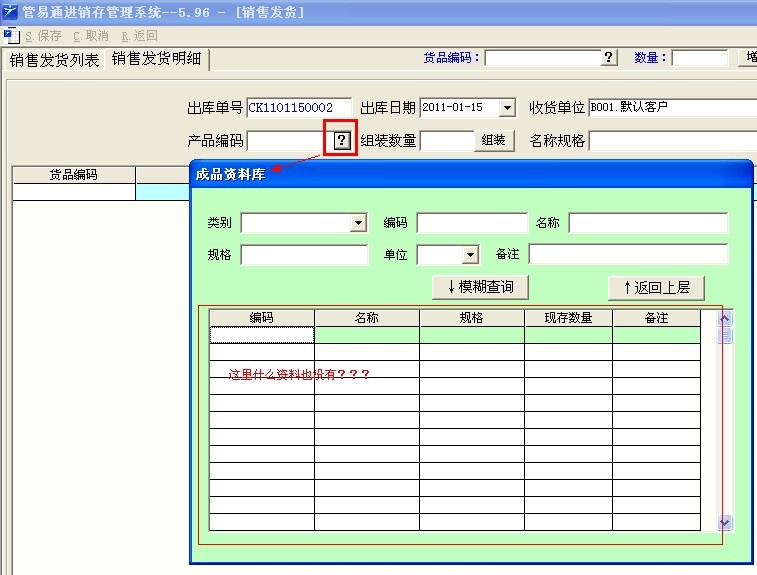The width and height of the screenshot is (757, 575).
Task: Click the 模糊查询 fuzzy search button
Action: point(480,287)
